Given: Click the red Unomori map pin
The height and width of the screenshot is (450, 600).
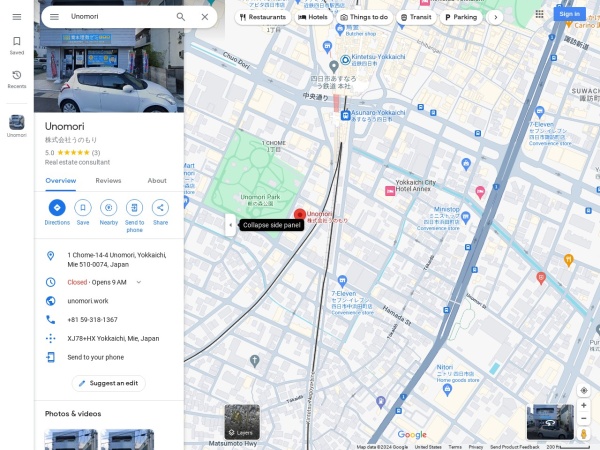Looking at the screenshot, I should (300, 215).
